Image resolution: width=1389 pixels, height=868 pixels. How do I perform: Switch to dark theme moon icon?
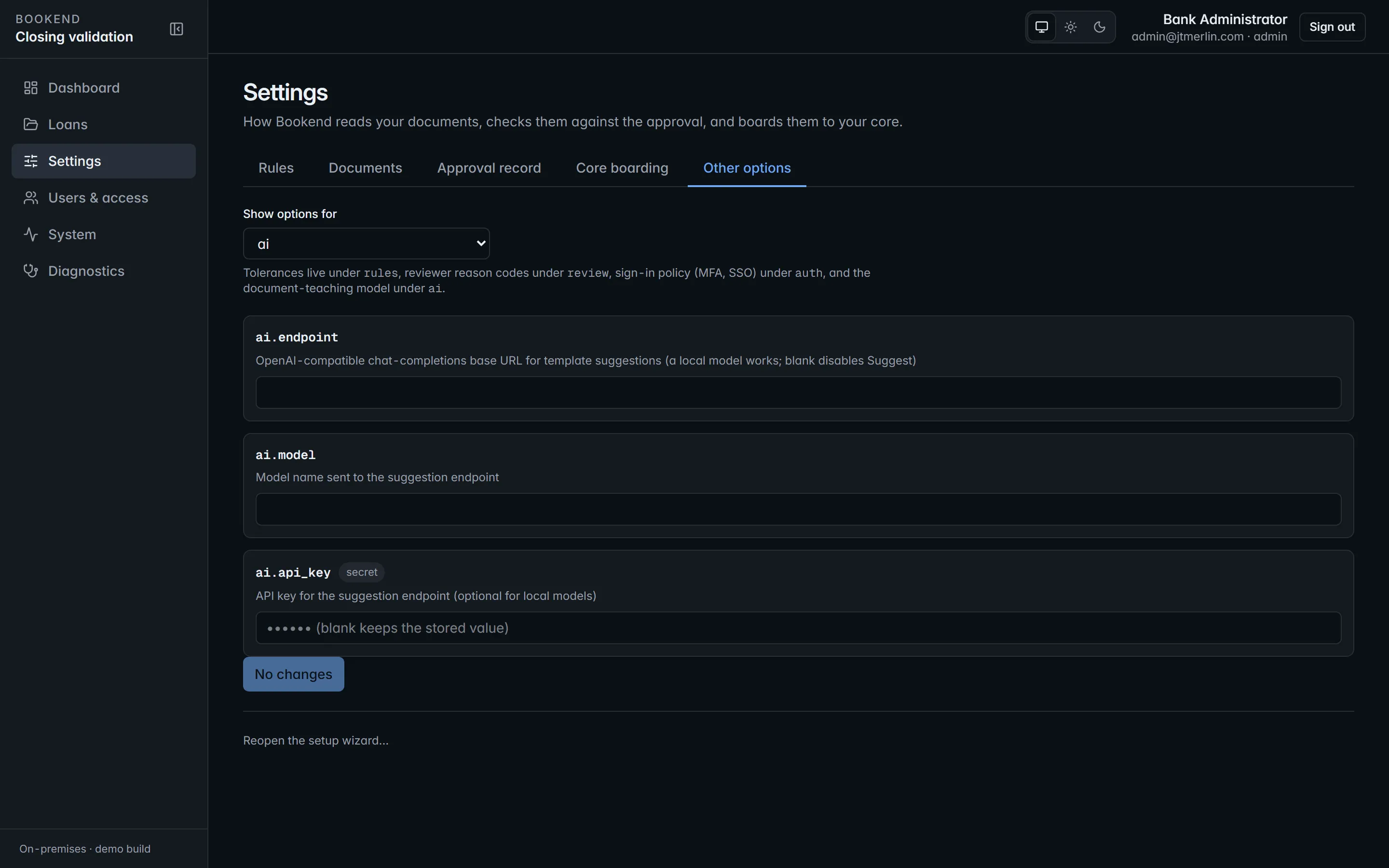pos(1099,27)
